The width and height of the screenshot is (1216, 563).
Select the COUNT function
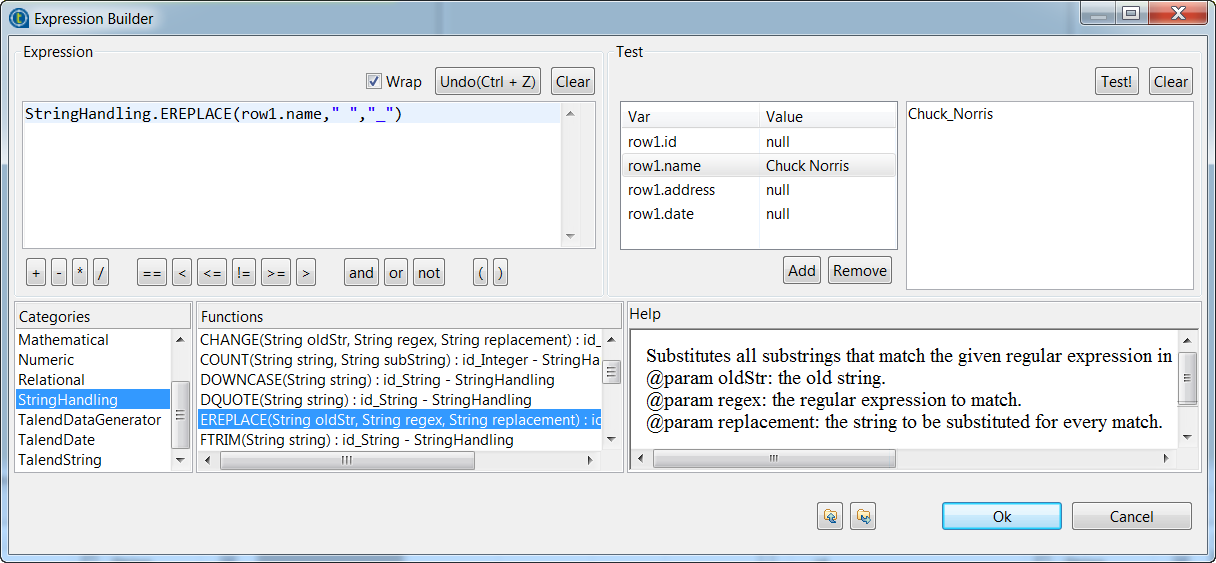point(400,360)
